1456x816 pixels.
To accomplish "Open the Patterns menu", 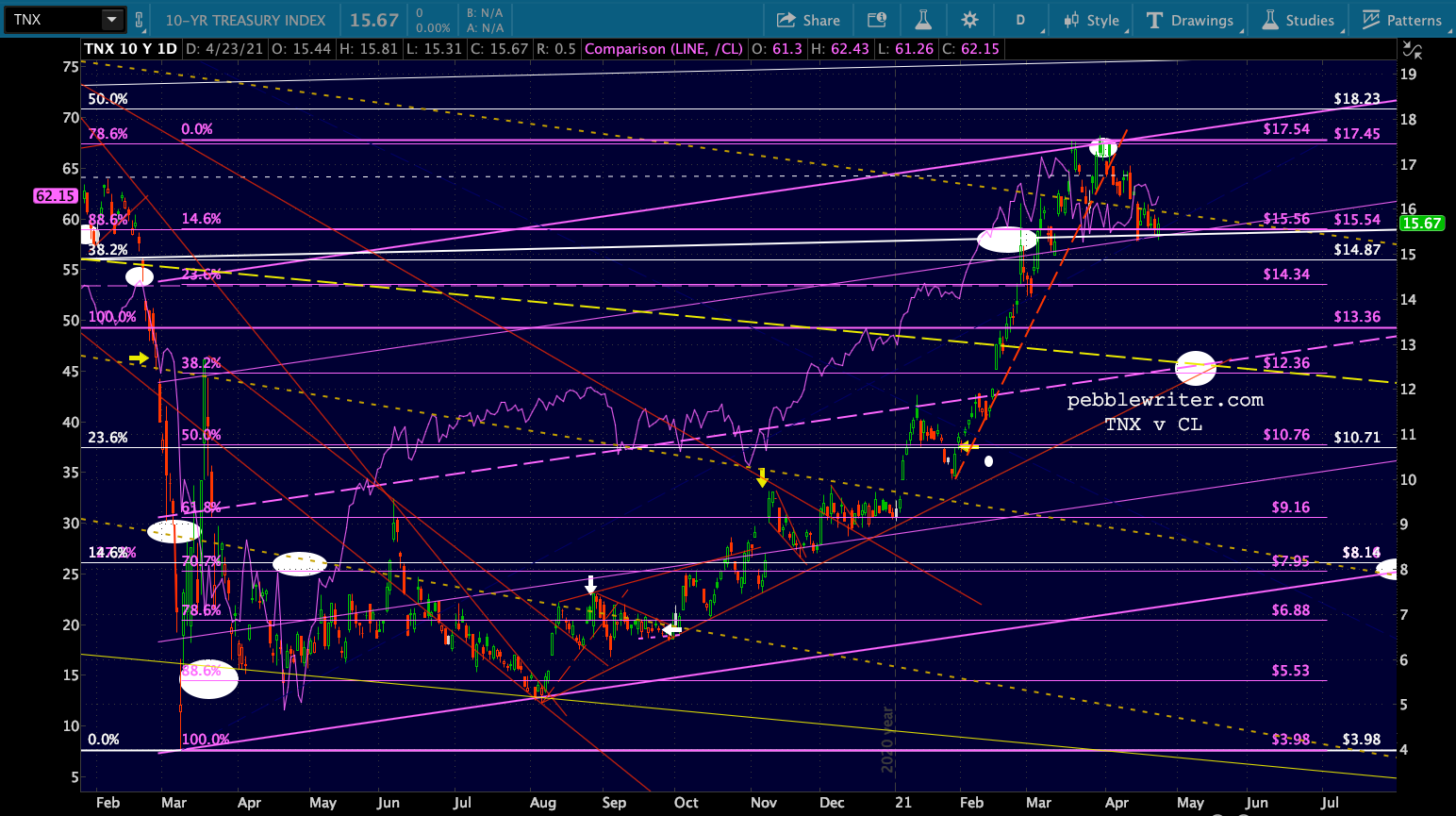I will tap(1401, 20).
